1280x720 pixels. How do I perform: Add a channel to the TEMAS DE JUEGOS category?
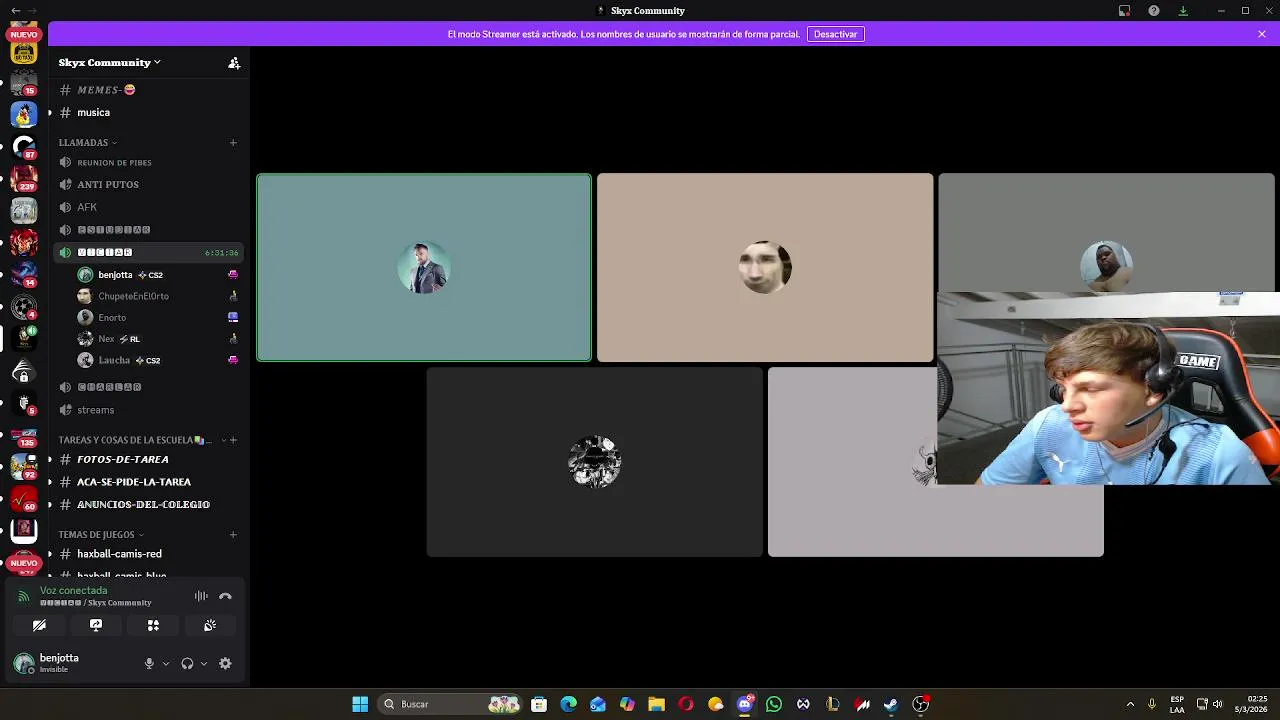pos(233,535)
